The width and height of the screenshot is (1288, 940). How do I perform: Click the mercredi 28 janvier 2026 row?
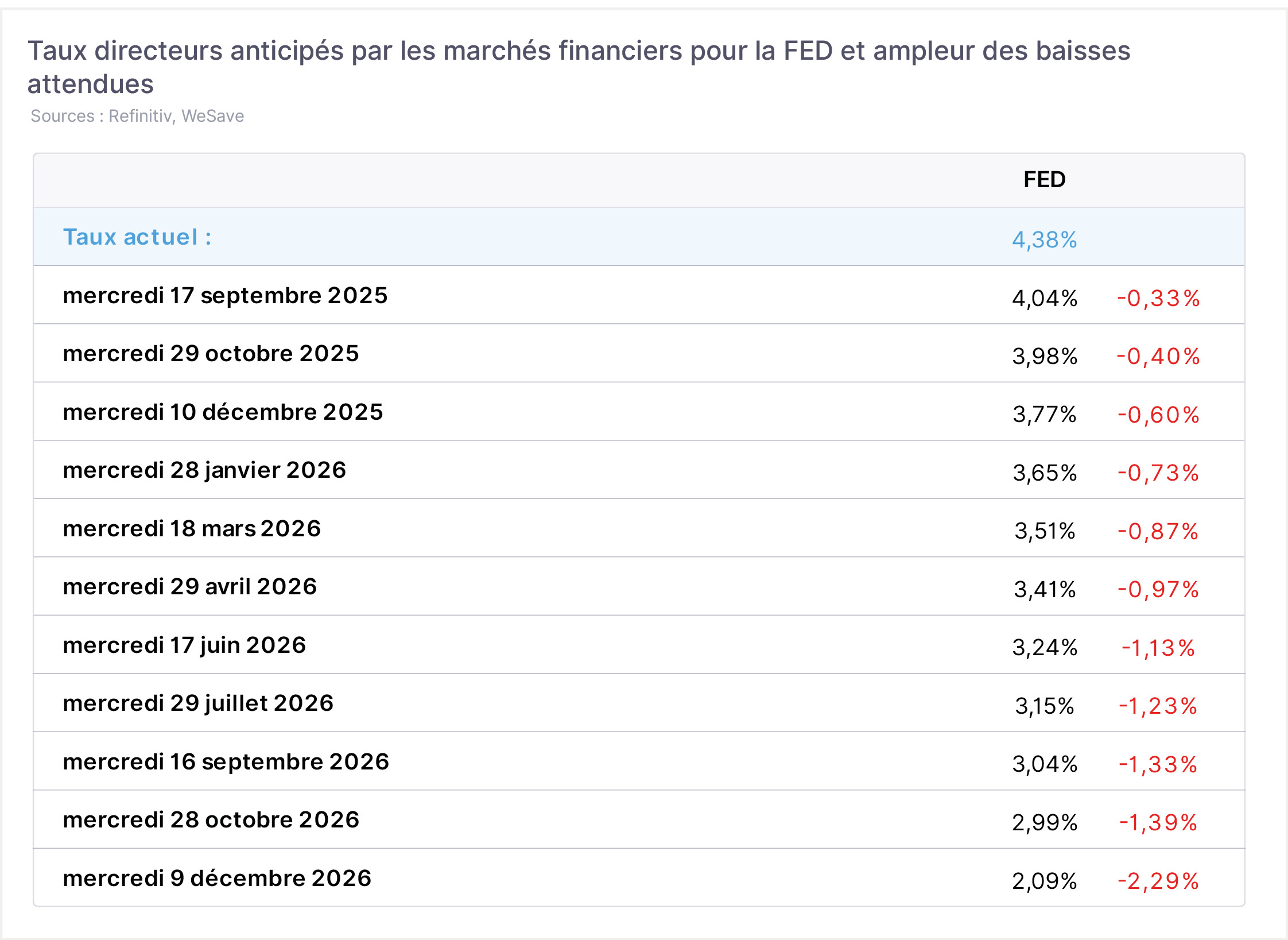point(639,470)
